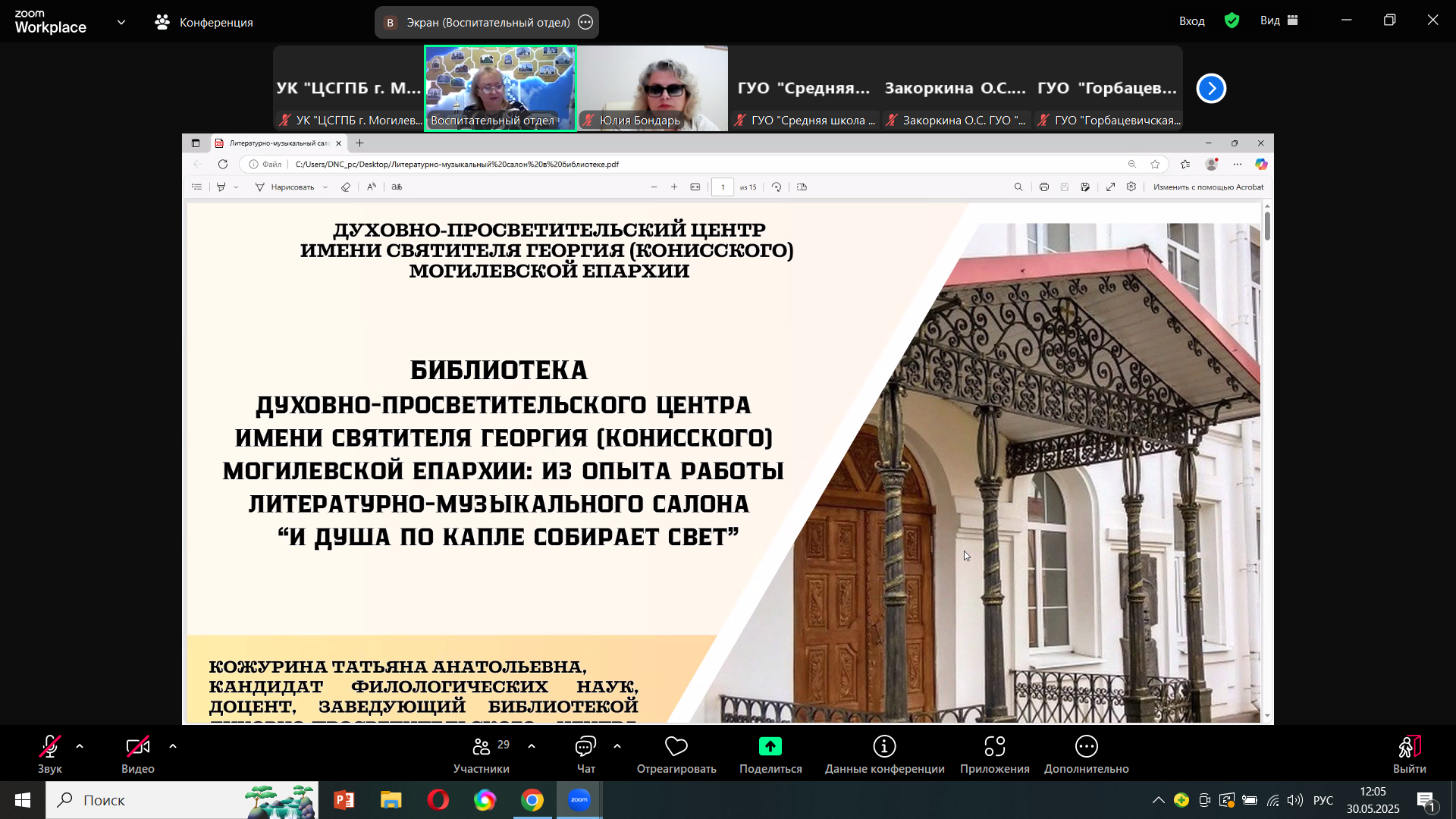
Task: Expand chat options arrow next to Чат
Action: tap(617, 746)
